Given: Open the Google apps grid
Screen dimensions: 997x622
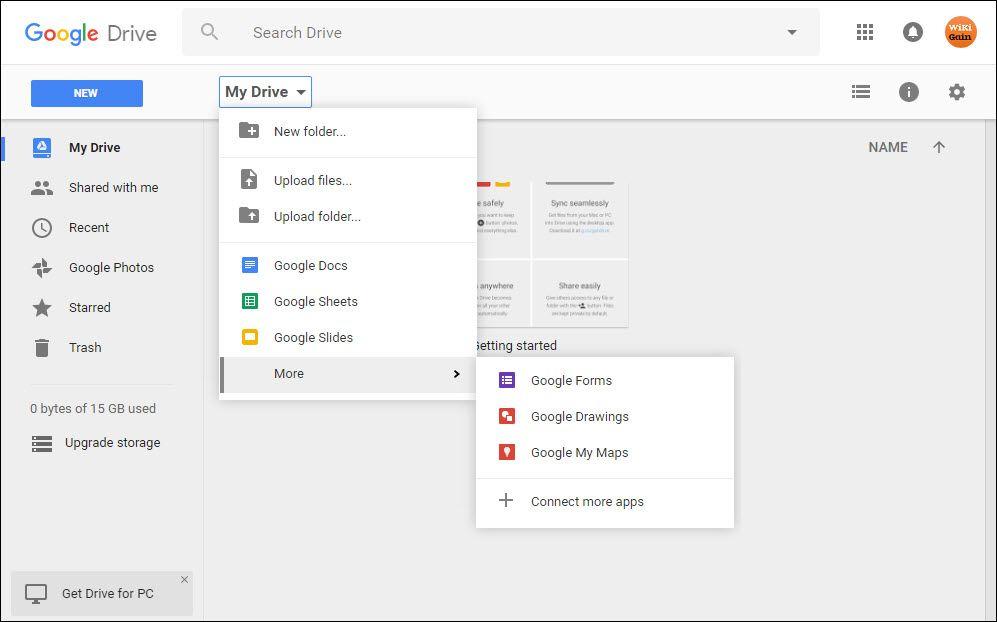Looking at the screenshot, I should coord(865,32).
